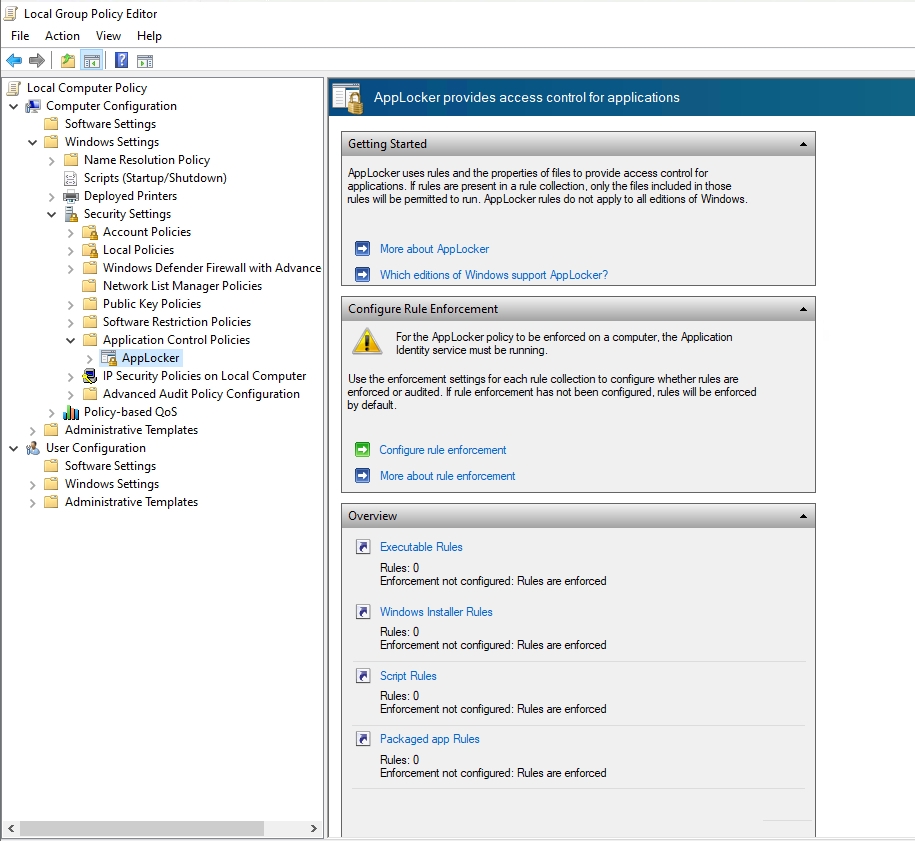This screenshot has height=841, width=915.
Task: Click green arrow icon beside Configure rule enforcement
Action: click(x=363, y=450)
